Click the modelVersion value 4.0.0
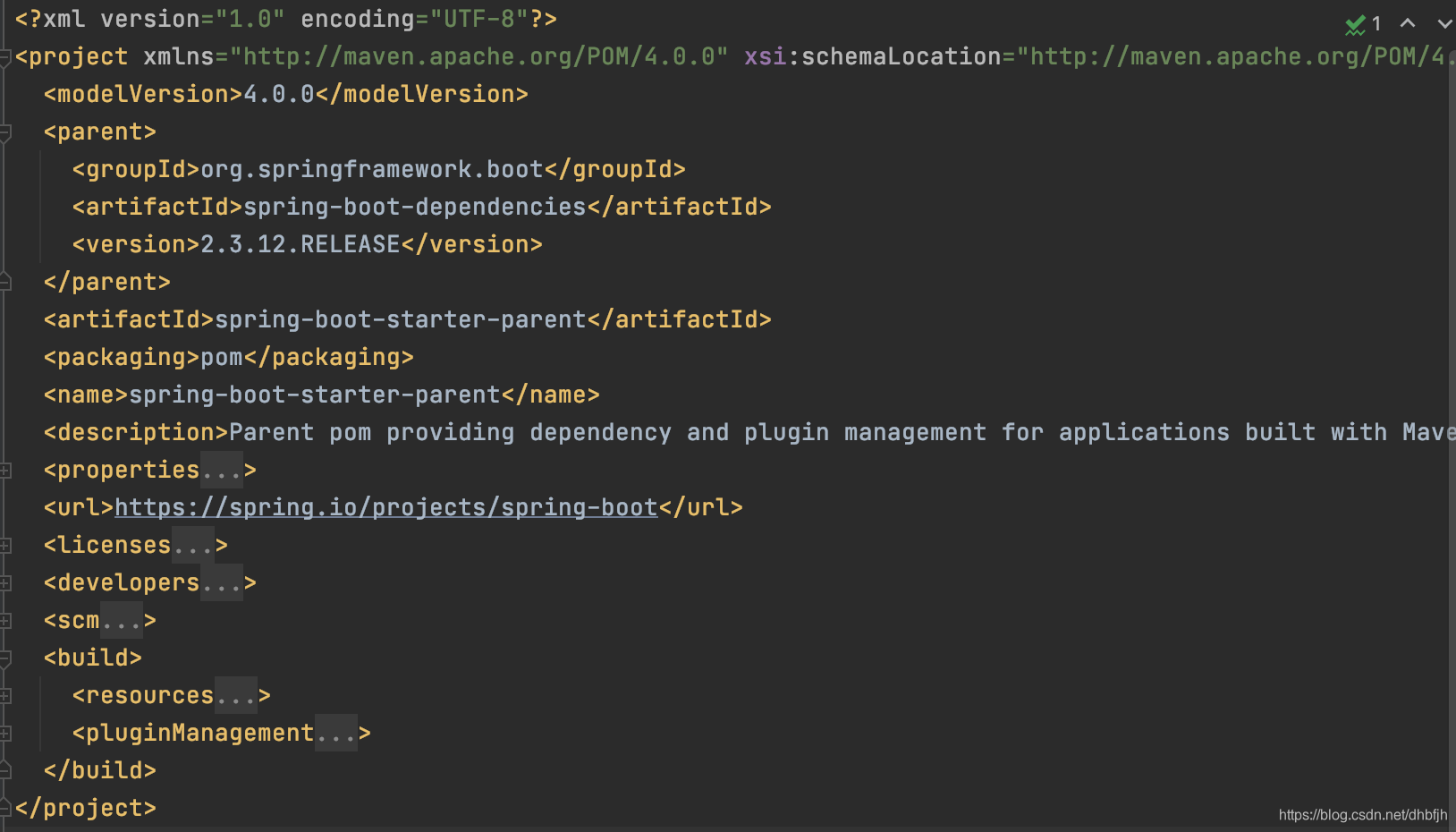Viewport: 1456px width, 832px height. [279, 94]
